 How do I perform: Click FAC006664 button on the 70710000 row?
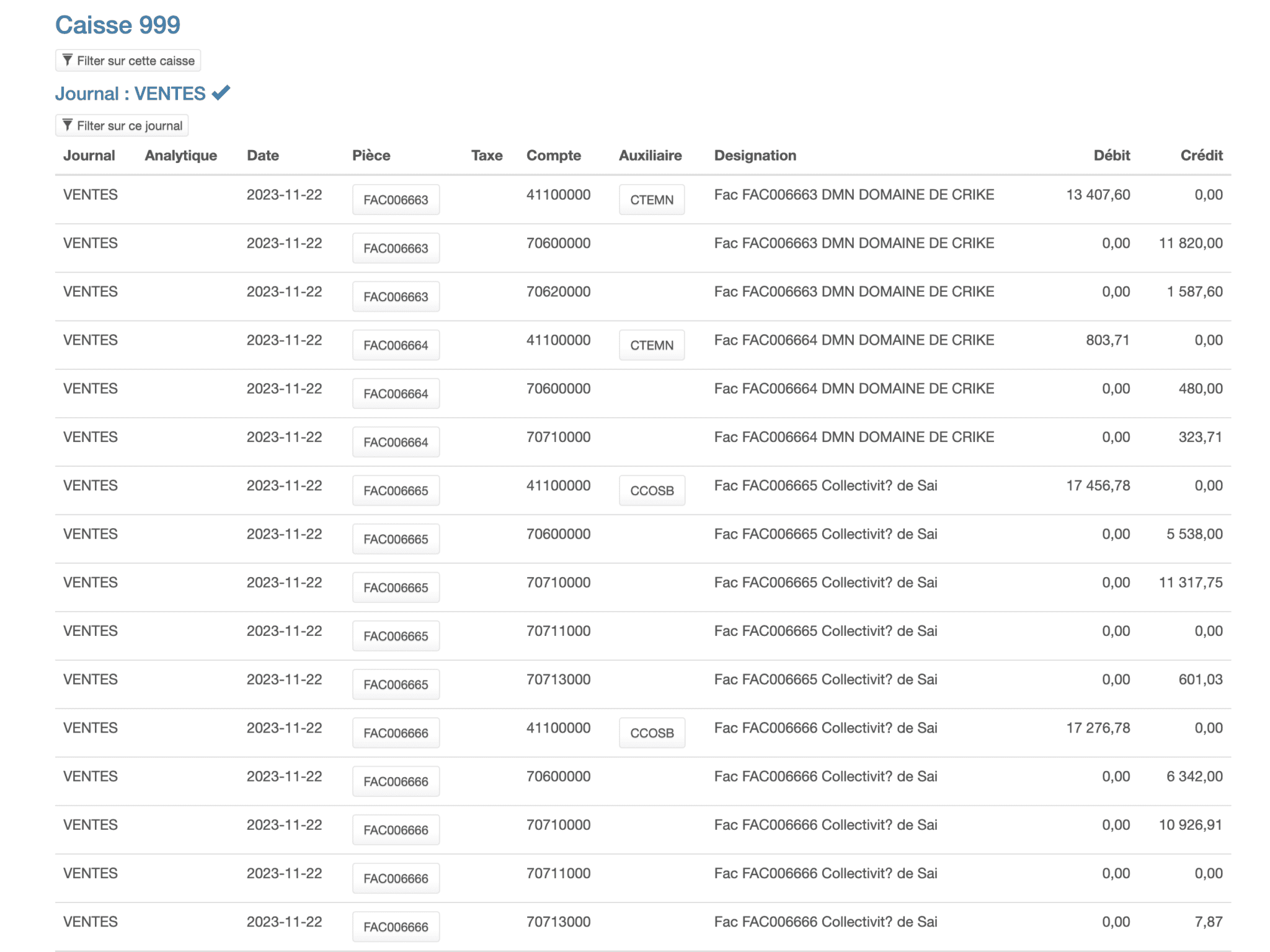[396, 442]
